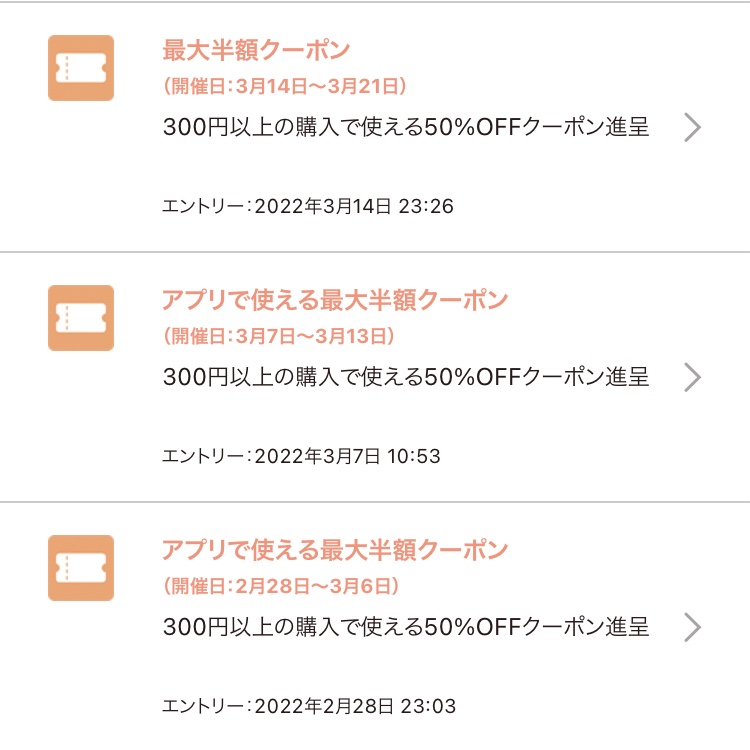Viewport: 750px width, 750px height.
Task: Select the first coupon list row
Action: tap(375, 127)
